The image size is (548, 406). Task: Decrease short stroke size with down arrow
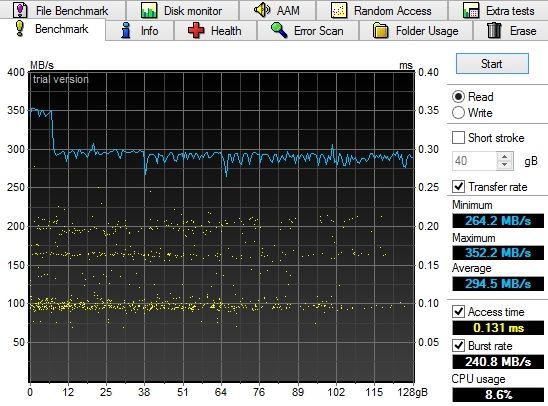(504, 165)
